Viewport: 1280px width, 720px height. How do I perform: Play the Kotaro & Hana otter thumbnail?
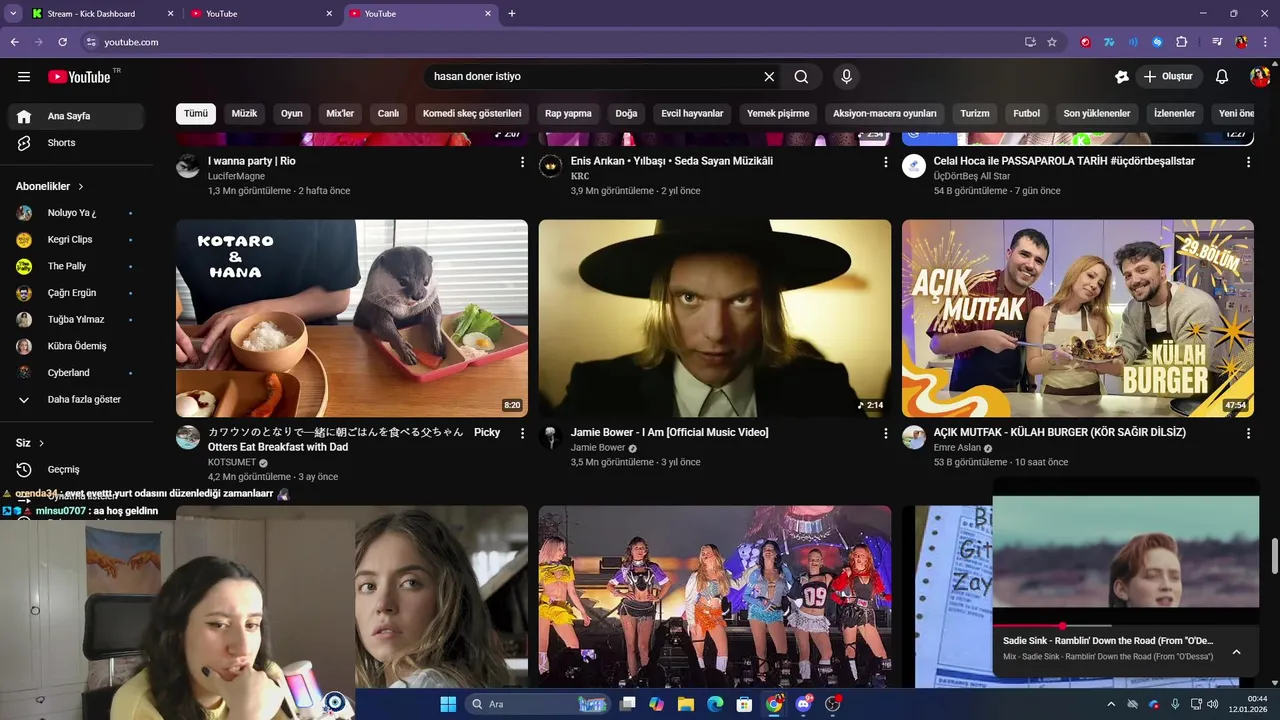coord(352,318)
